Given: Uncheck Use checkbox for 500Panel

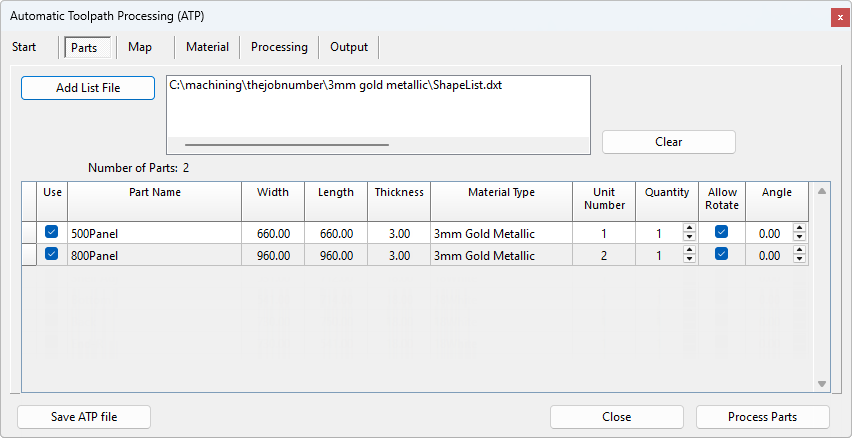Looking at the screenshot, I should tap(52, 232).
